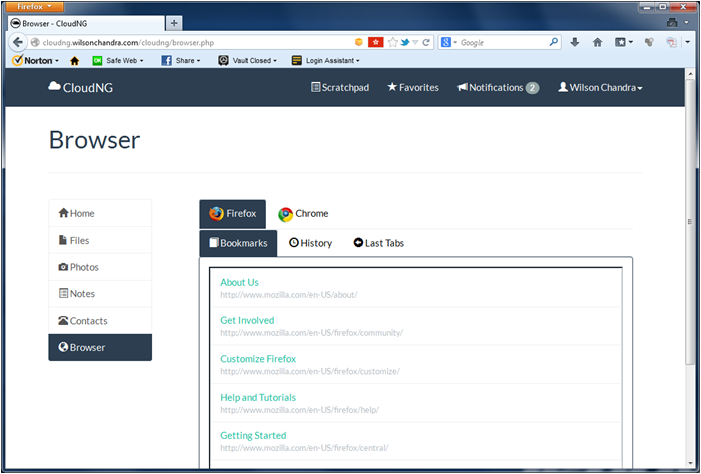Go to Home in the sidebar
The image size is (701, 474).
100,213
